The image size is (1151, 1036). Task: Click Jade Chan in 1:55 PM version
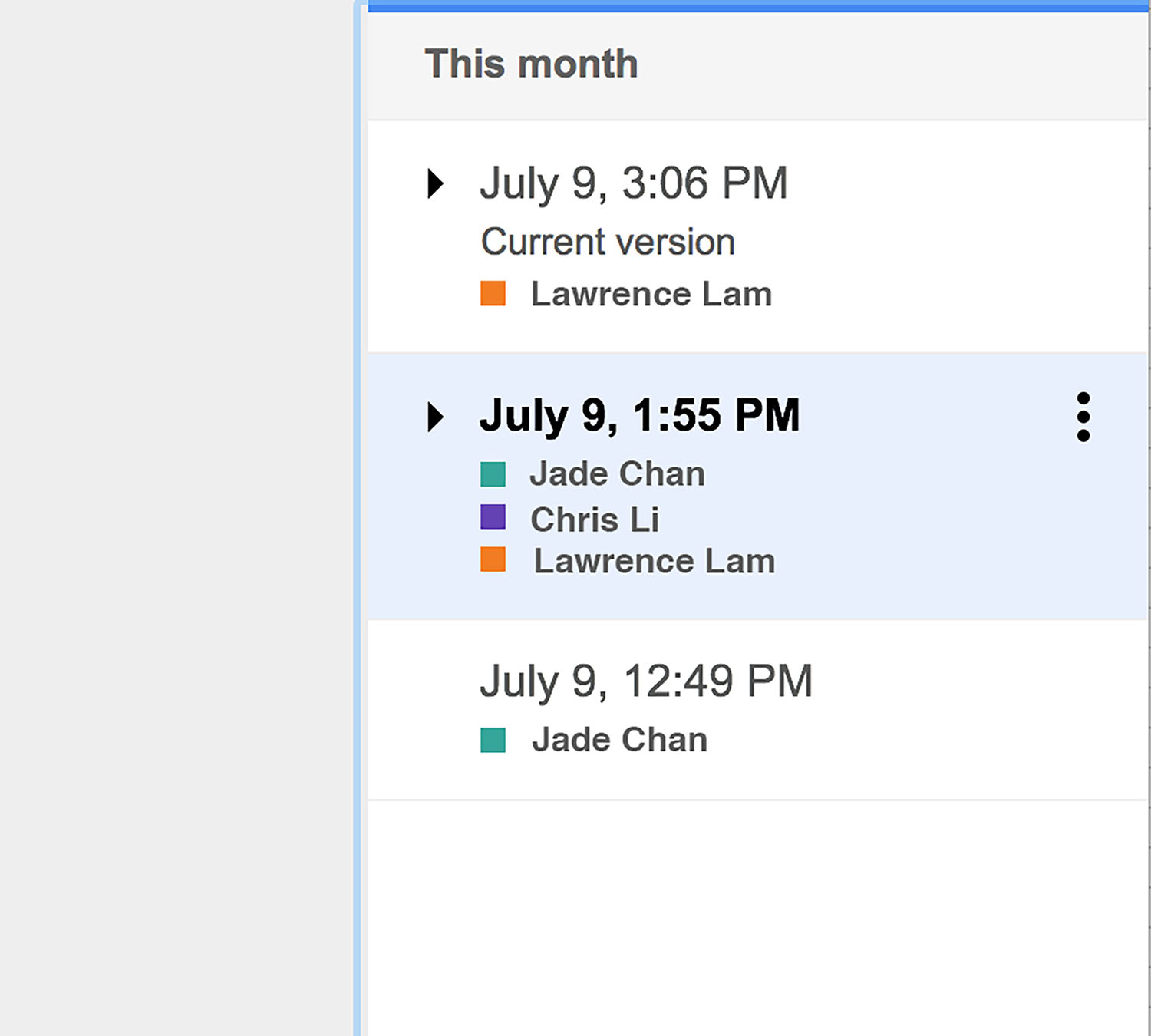(x=617, y=473)
